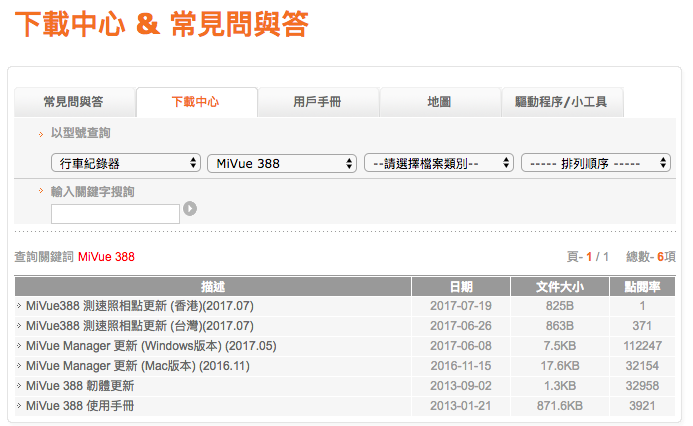This screenshot has height=426, width=693.
Task: Open MiVue Manager 更新 (Windows版本) link
Action: click(x=151, y=346)
